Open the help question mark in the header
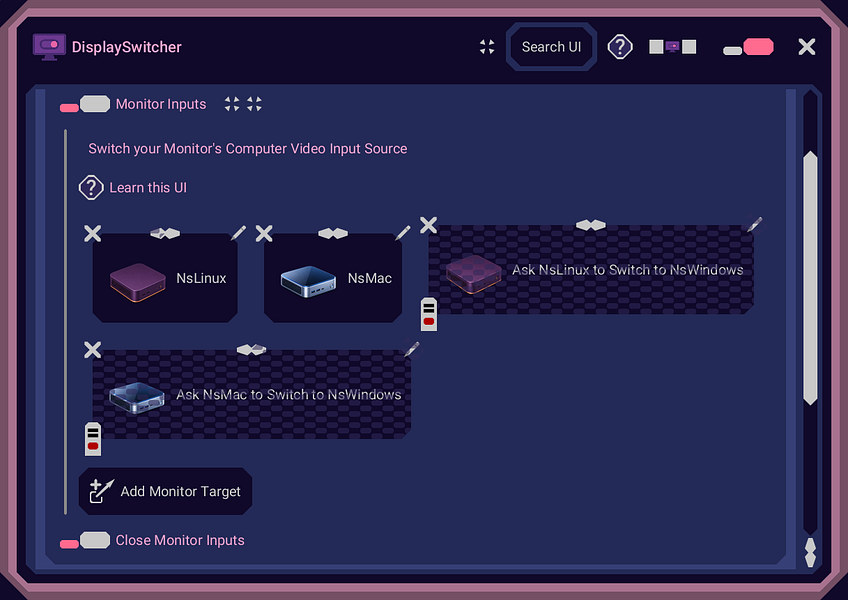 (x=620, y=47)
